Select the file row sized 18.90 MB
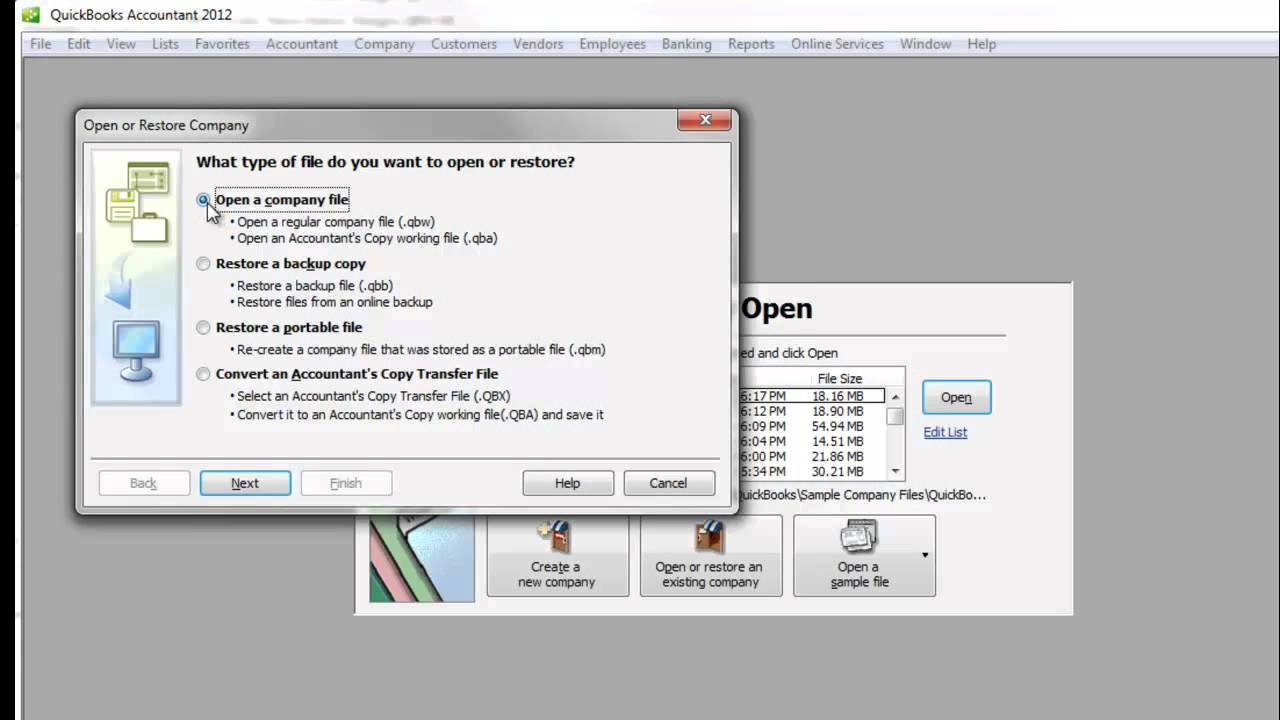 [x=812, y=411]
